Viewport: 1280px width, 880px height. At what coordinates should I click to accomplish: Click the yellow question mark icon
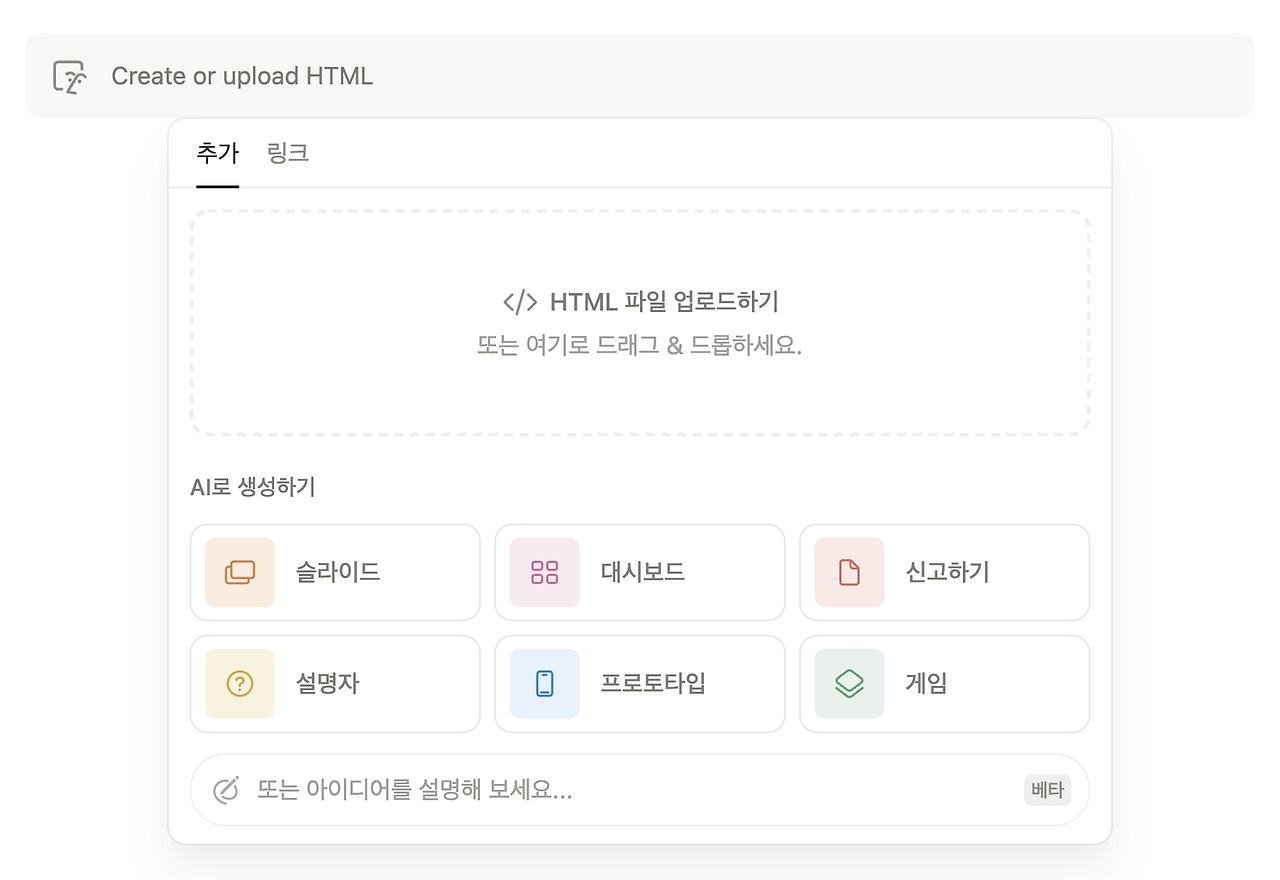[240, 684]
